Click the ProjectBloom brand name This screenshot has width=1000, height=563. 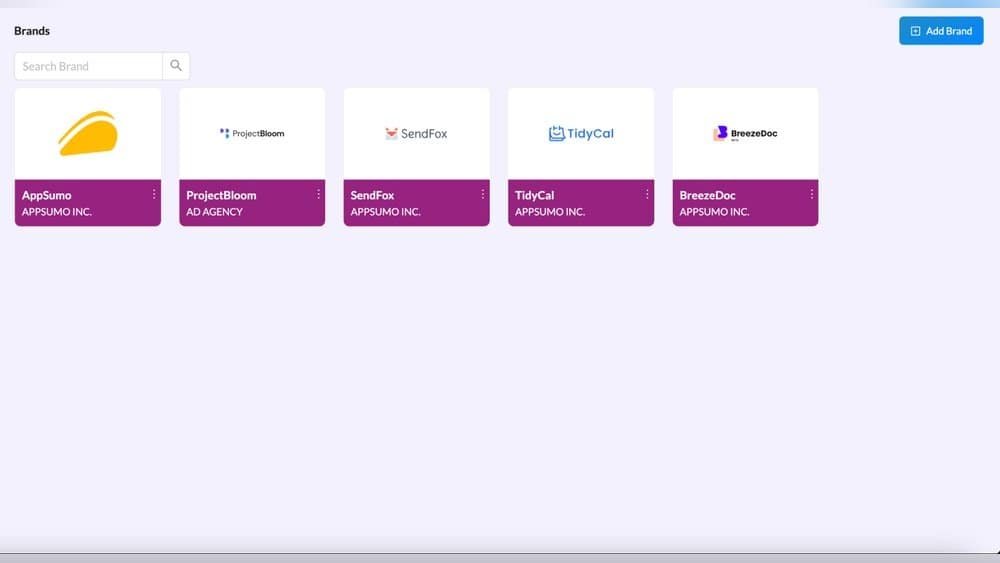(221, 195)
